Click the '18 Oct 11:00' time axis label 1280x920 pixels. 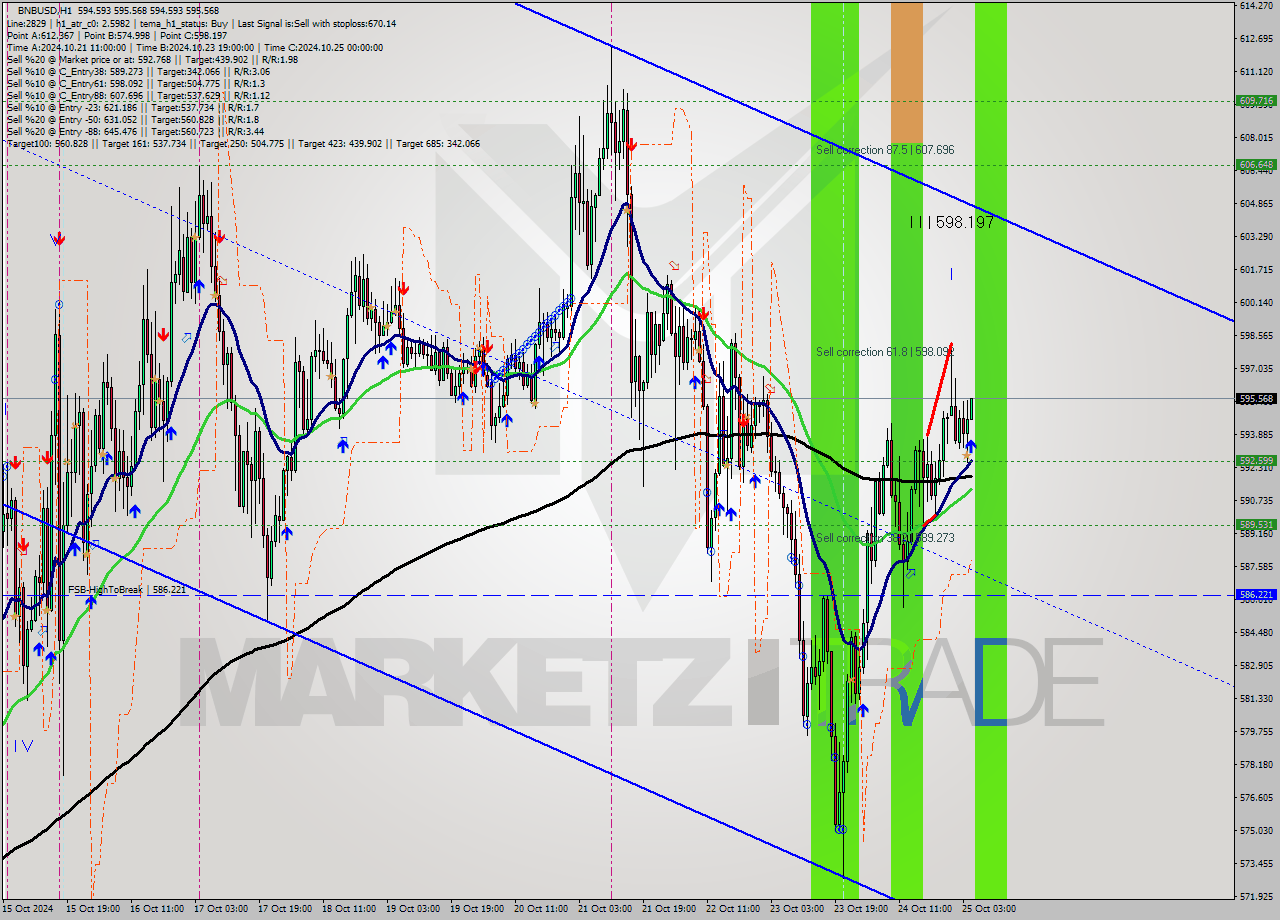click(x=348, y=909)
